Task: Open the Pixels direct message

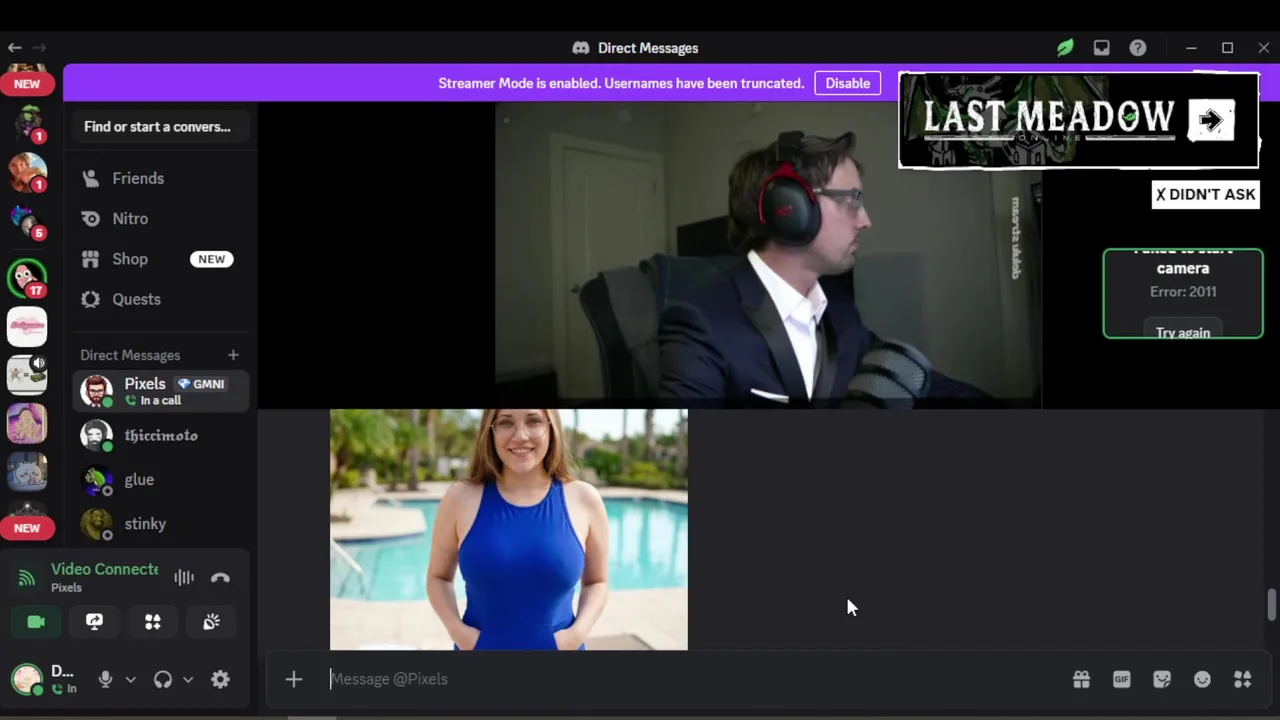Action: tap(160, 391)
